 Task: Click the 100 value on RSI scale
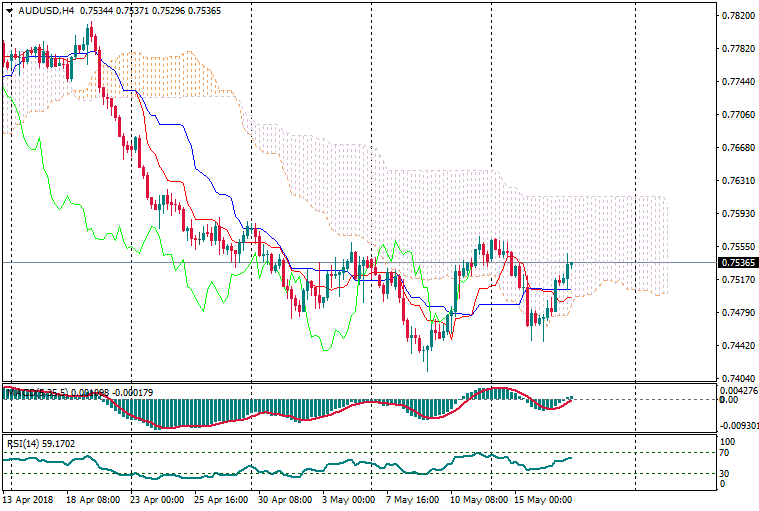pyautogui.click(x=729, y=440)
